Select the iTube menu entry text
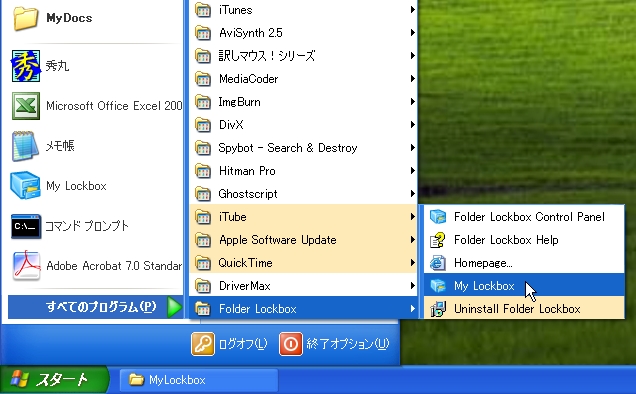The image size is (636, 394). pyautogui.click(x=233, y=217)
